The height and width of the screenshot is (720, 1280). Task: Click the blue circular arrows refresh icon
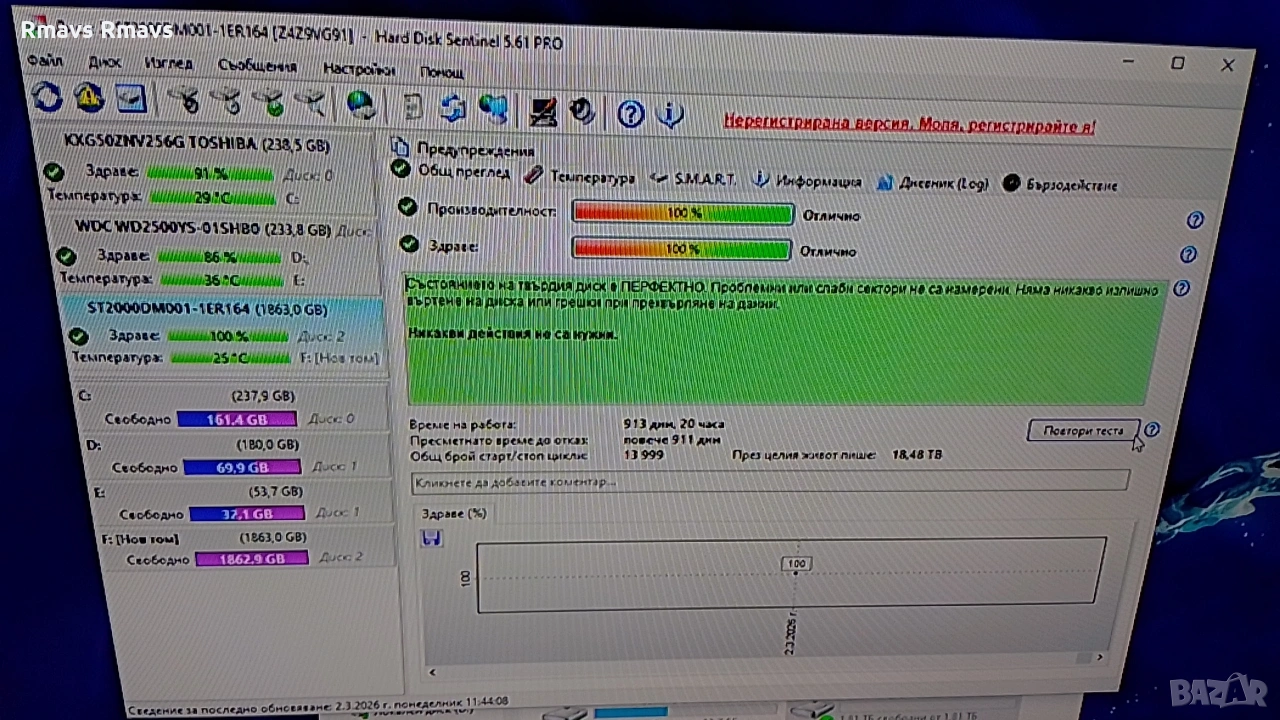[x=46, y=97]
